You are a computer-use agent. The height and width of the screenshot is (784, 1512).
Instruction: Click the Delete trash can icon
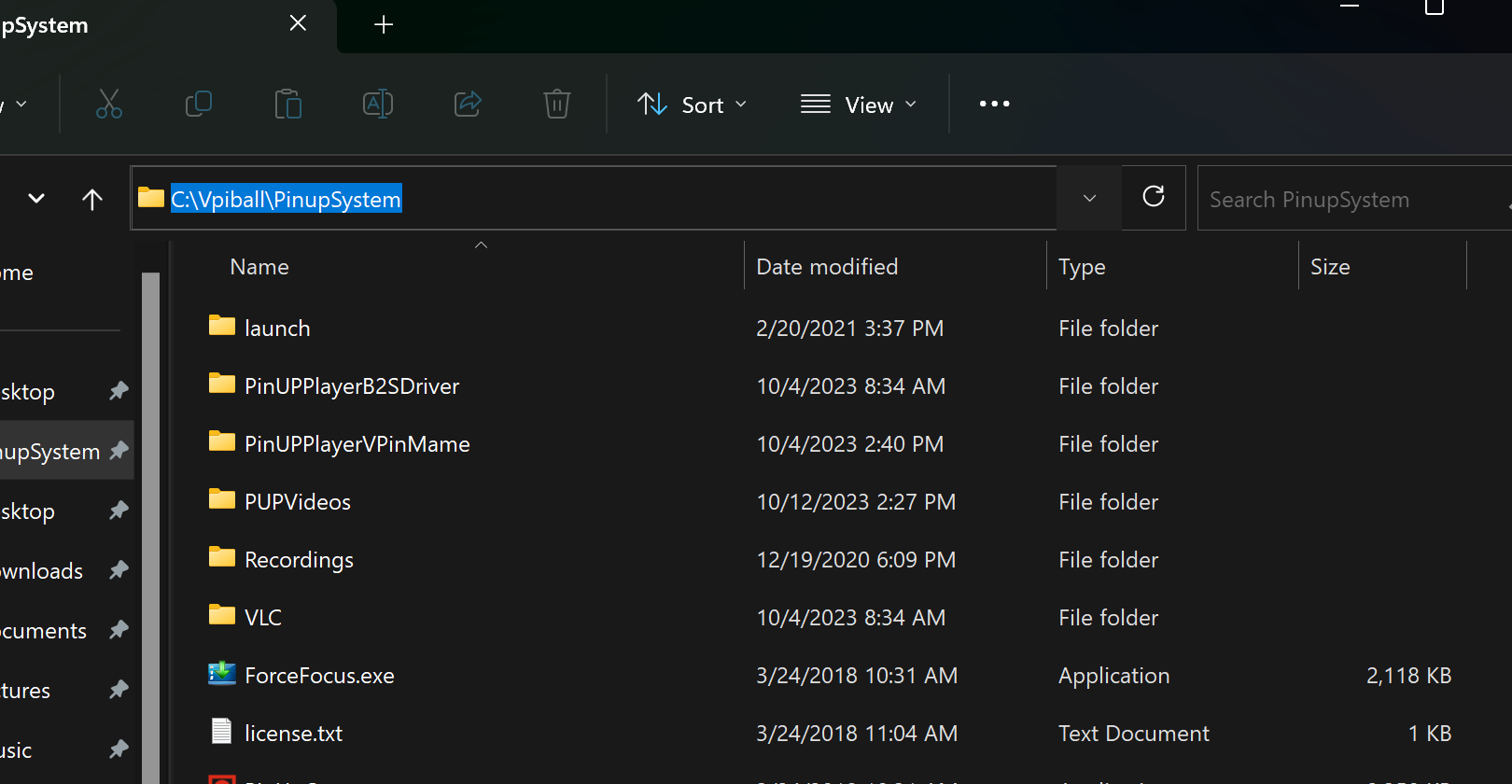[557, 104]
